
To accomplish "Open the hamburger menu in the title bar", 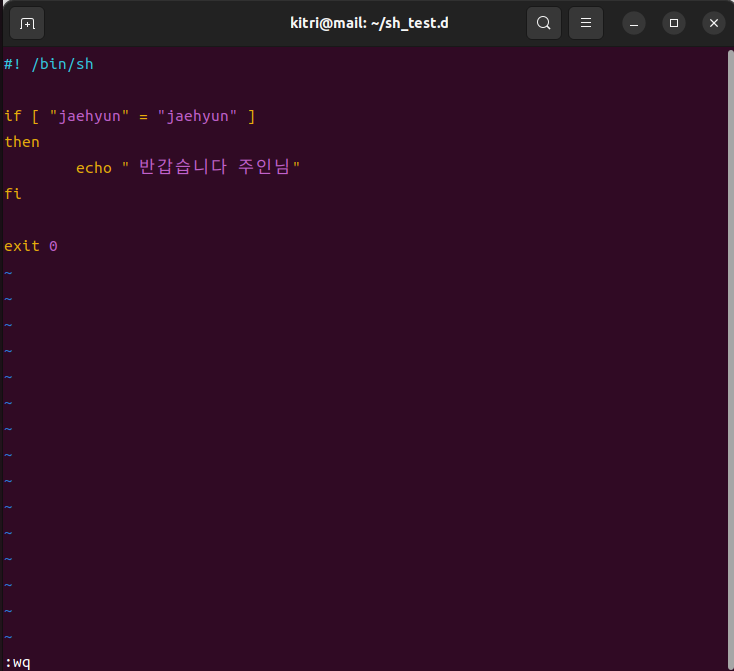I will tap(586, 23).
